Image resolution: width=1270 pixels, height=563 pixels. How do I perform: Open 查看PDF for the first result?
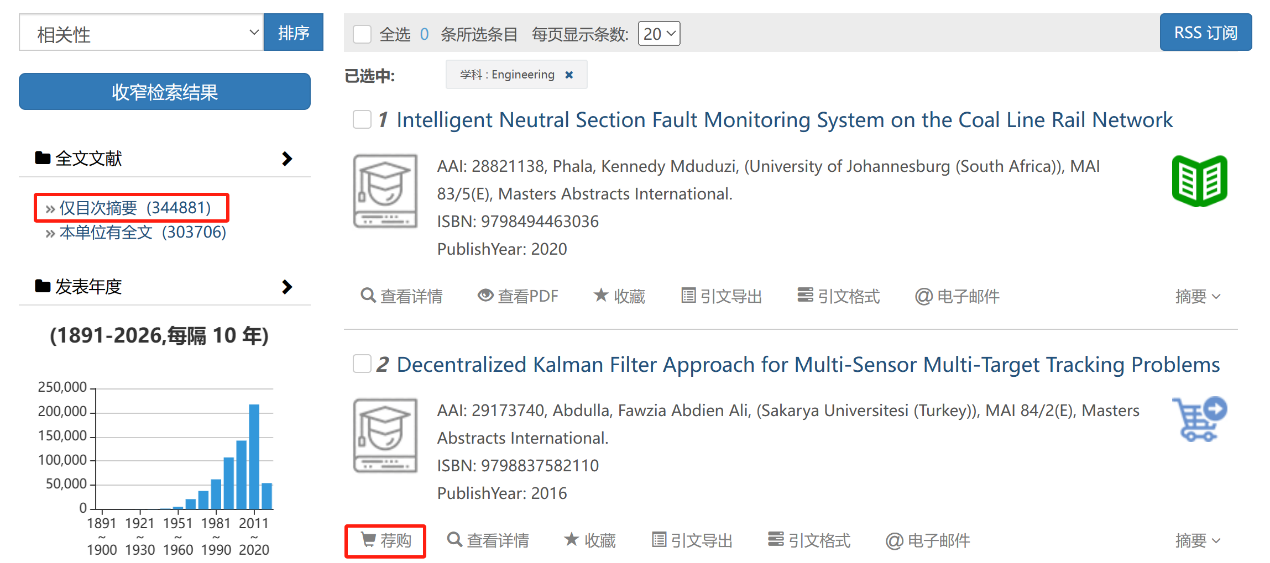click(x=518, y=296)
